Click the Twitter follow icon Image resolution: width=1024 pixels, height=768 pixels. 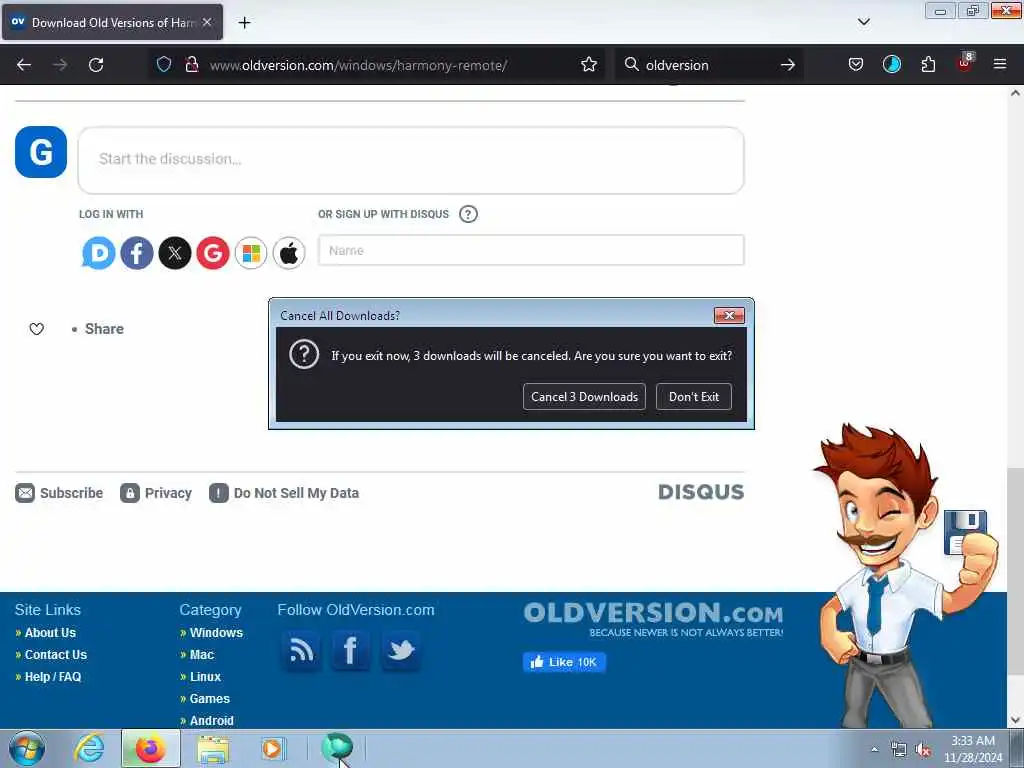click(400, 650)
